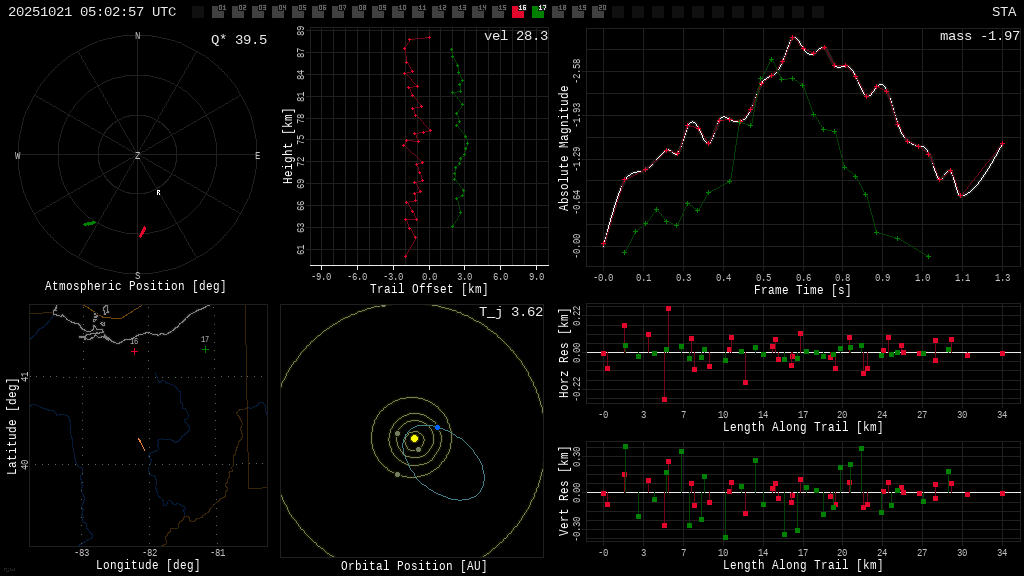Click the T_j 3.62 value
Viewport: 1024px width, 576px height.
coord(510,312)
